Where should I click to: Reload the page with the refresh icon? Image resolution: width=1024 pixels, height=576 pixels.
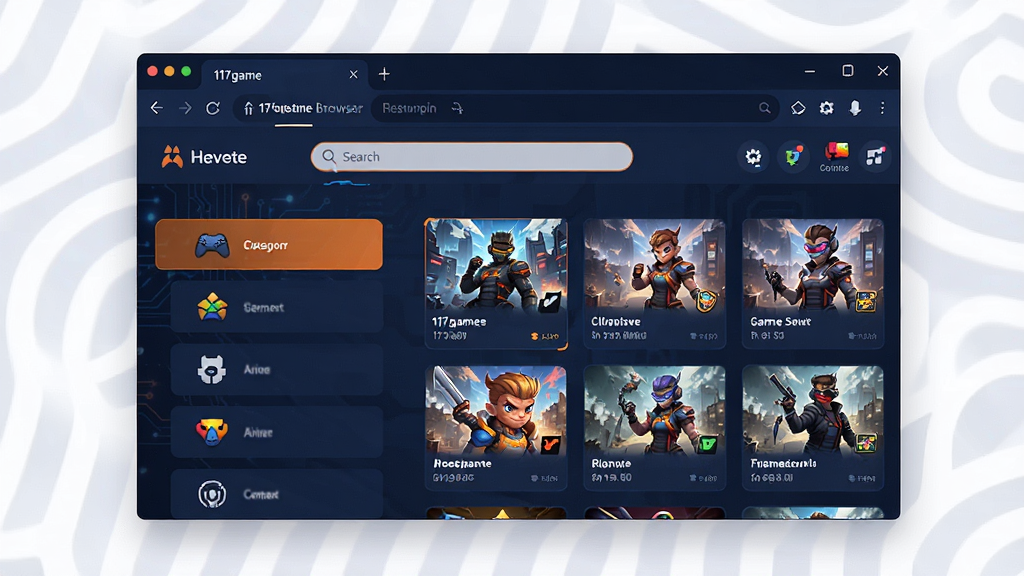pos(213,108)
